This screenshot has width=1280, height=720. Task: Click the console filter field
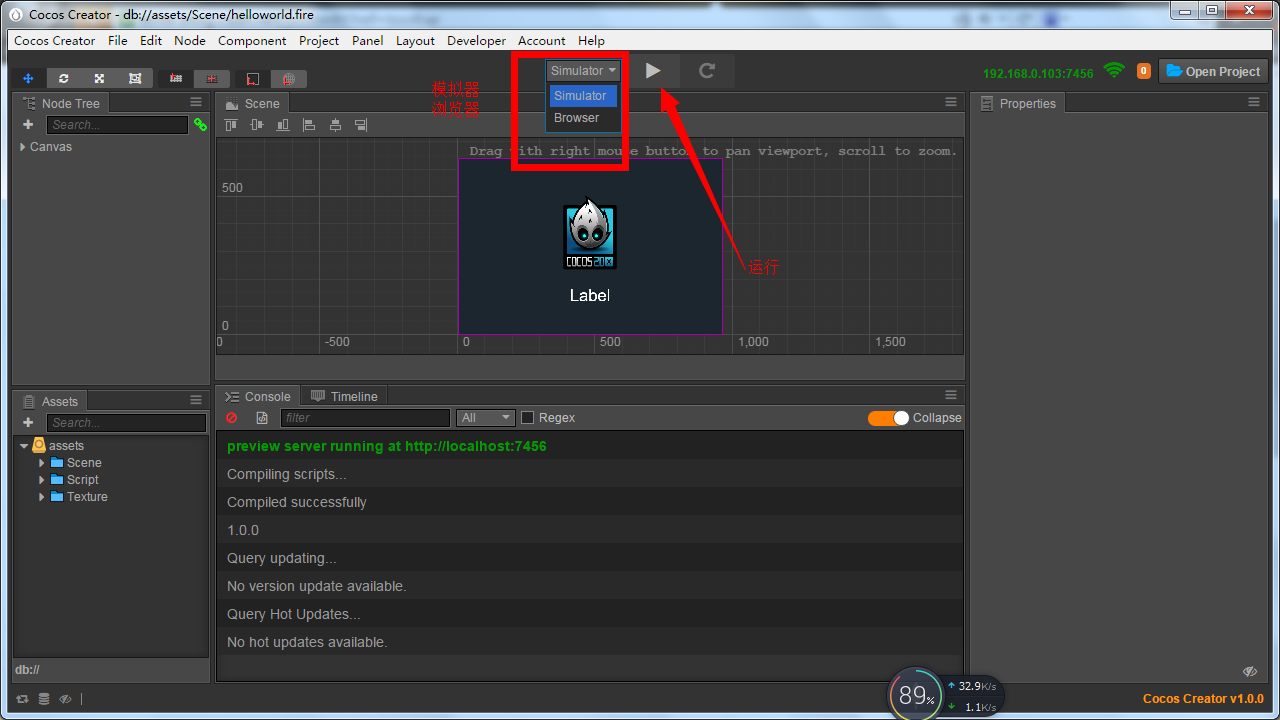coord(365,418)
